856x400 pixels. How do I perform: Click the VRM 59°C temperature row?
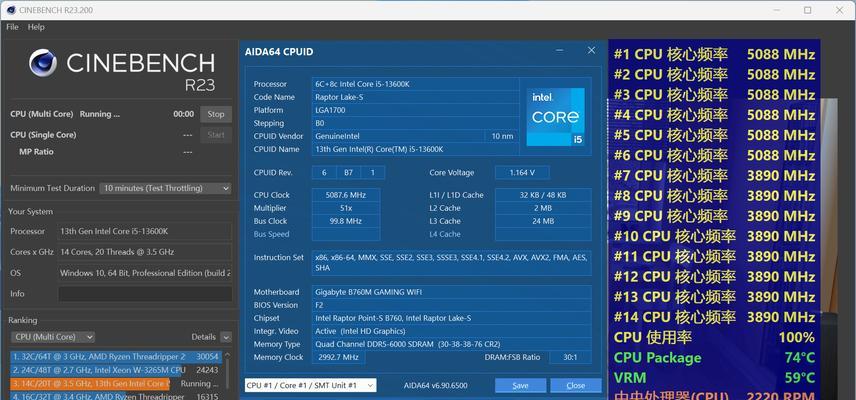[714, 378]
